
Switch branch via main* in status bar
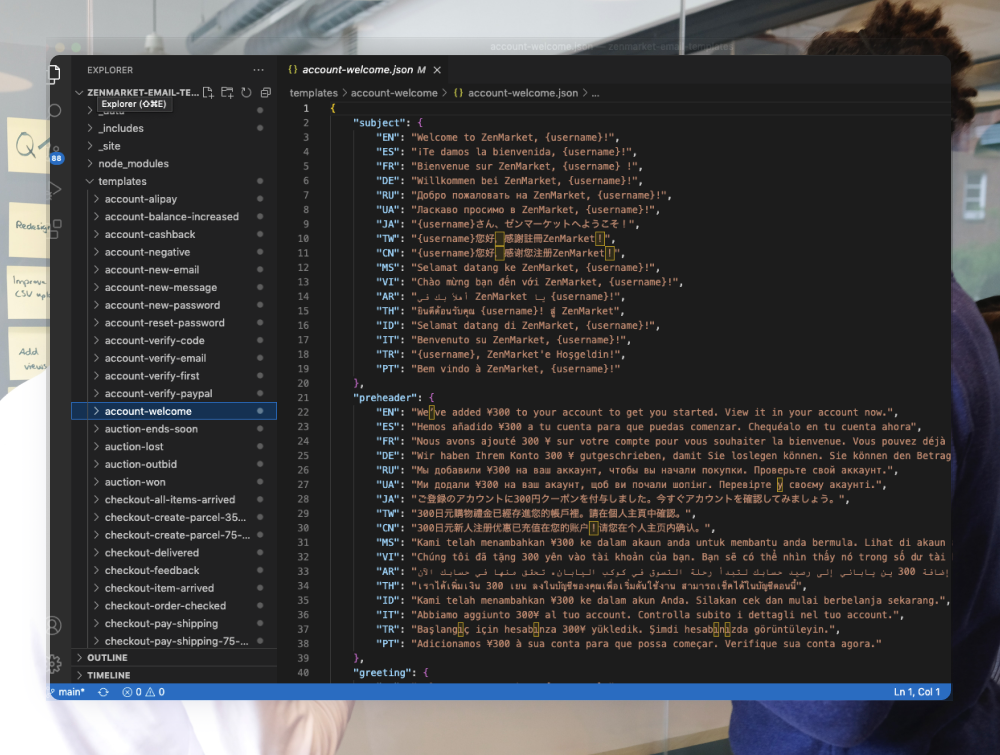point(69,692)
